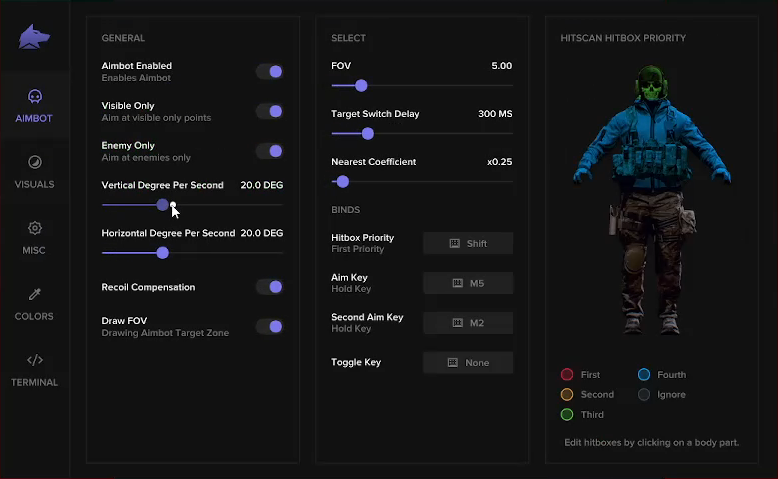Viewport: 778px width, 479px height.
Task: Toggle Recoil Compensation switch
Action: pos(270,287)
